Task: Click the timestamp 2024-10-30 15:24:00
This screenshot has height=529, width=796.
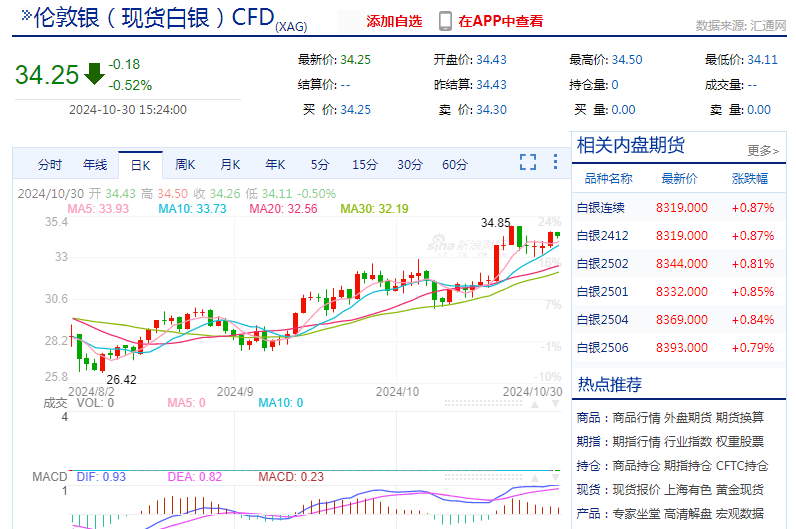Action: [x=128, y=110]
